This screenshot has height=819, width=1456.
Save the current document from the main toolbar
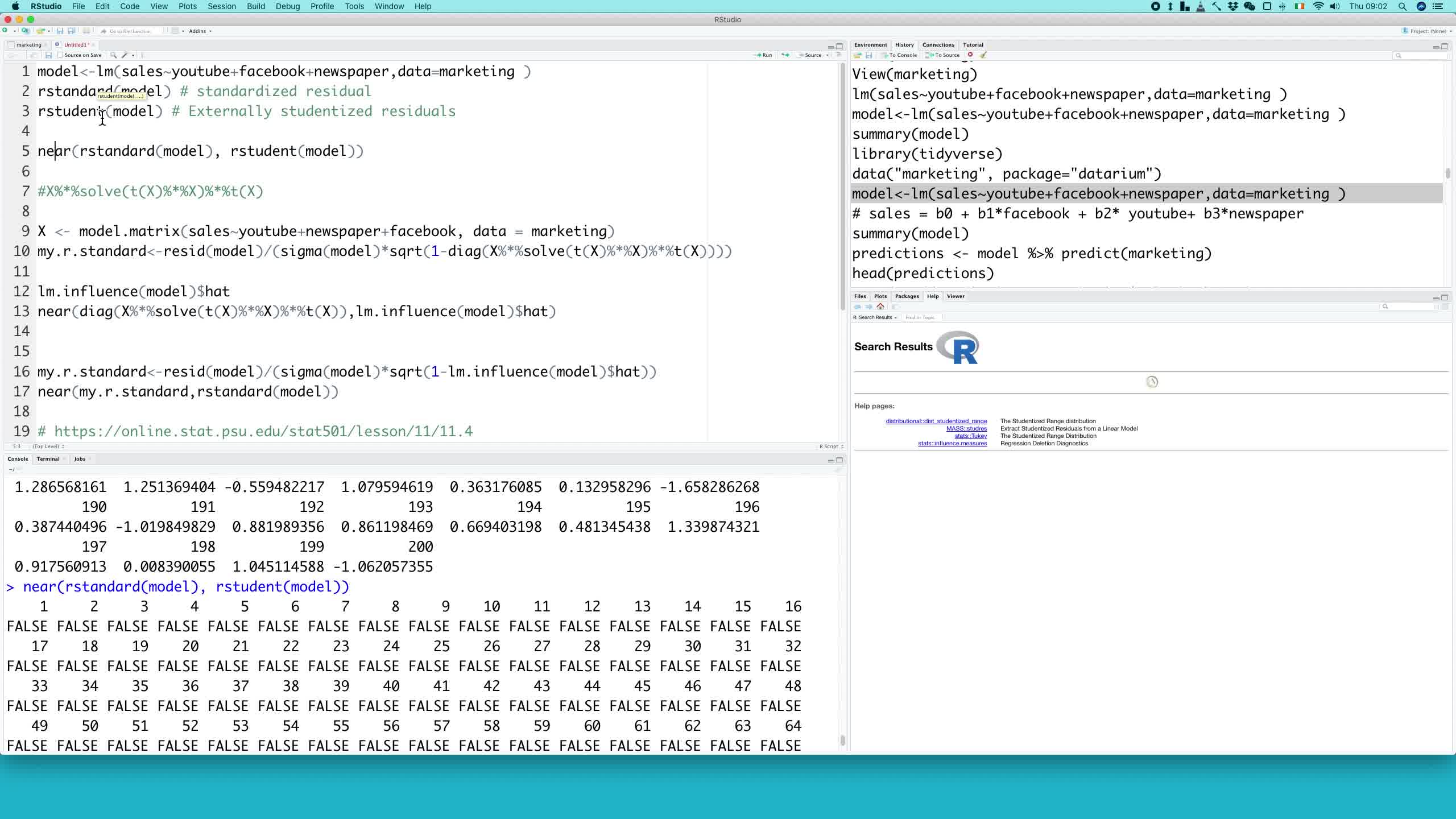point(60,31)
